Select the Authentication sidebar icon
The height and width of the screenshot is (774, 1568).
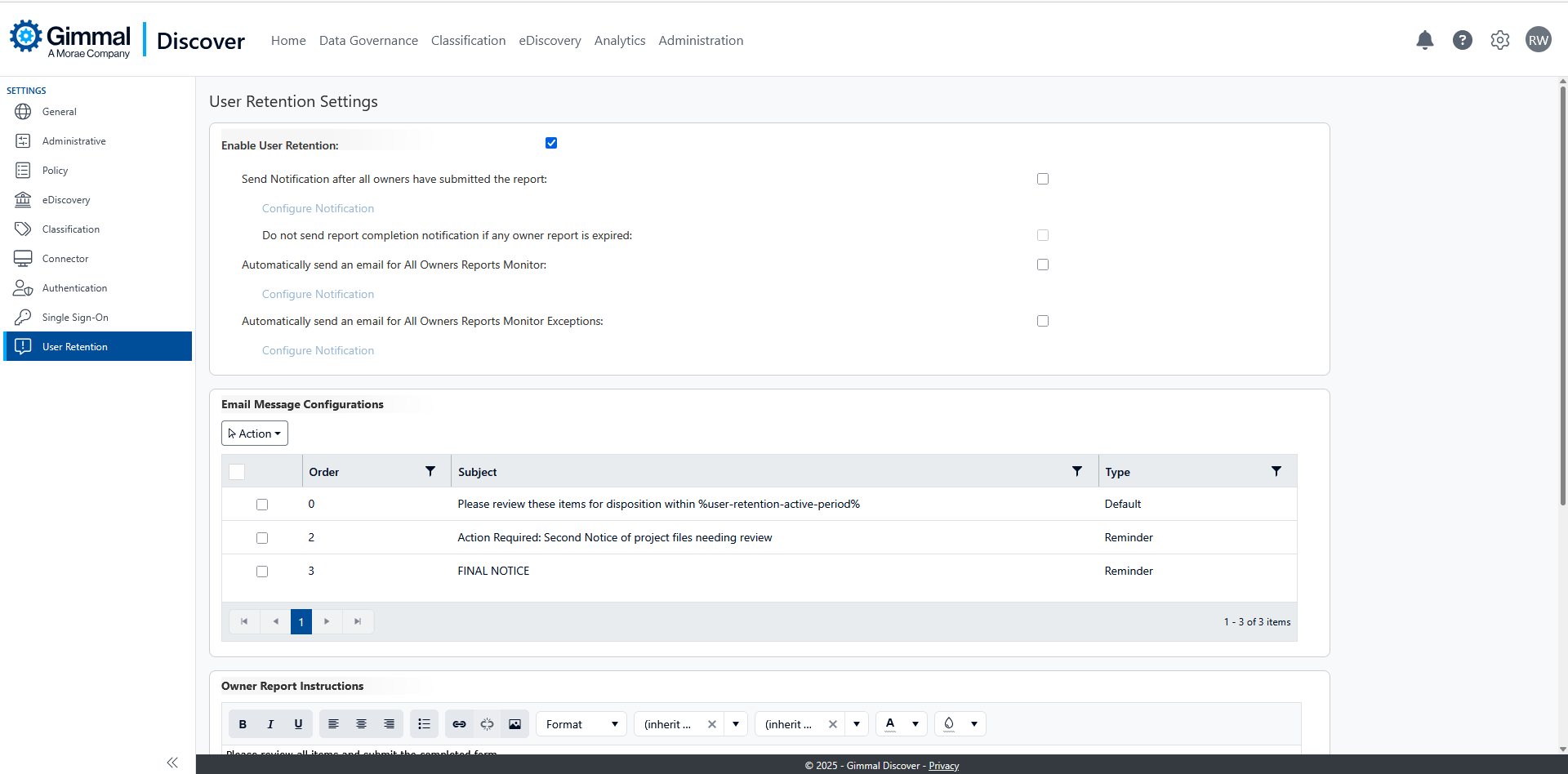point(23,287)
